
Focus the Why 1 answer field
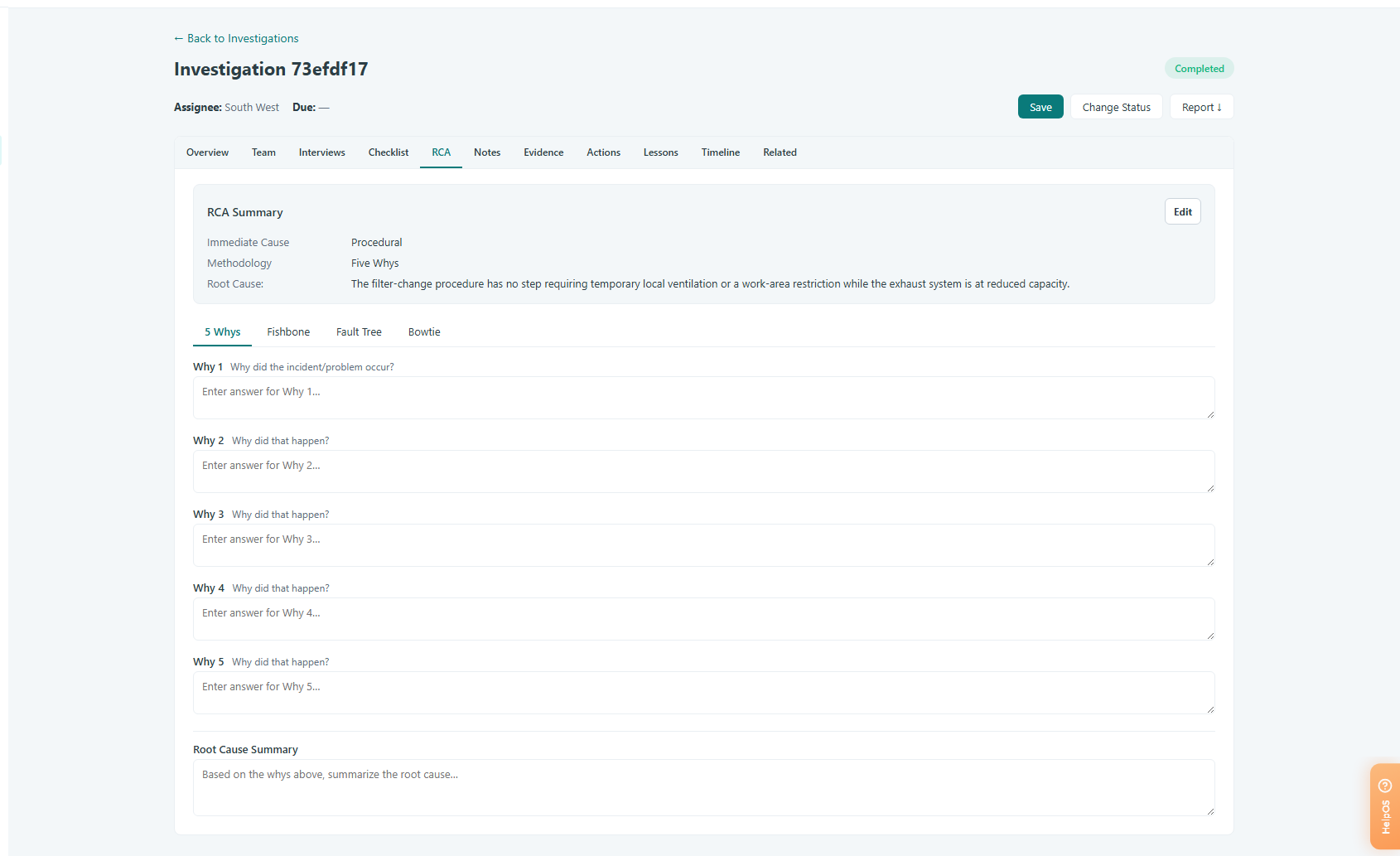(703, 398)
